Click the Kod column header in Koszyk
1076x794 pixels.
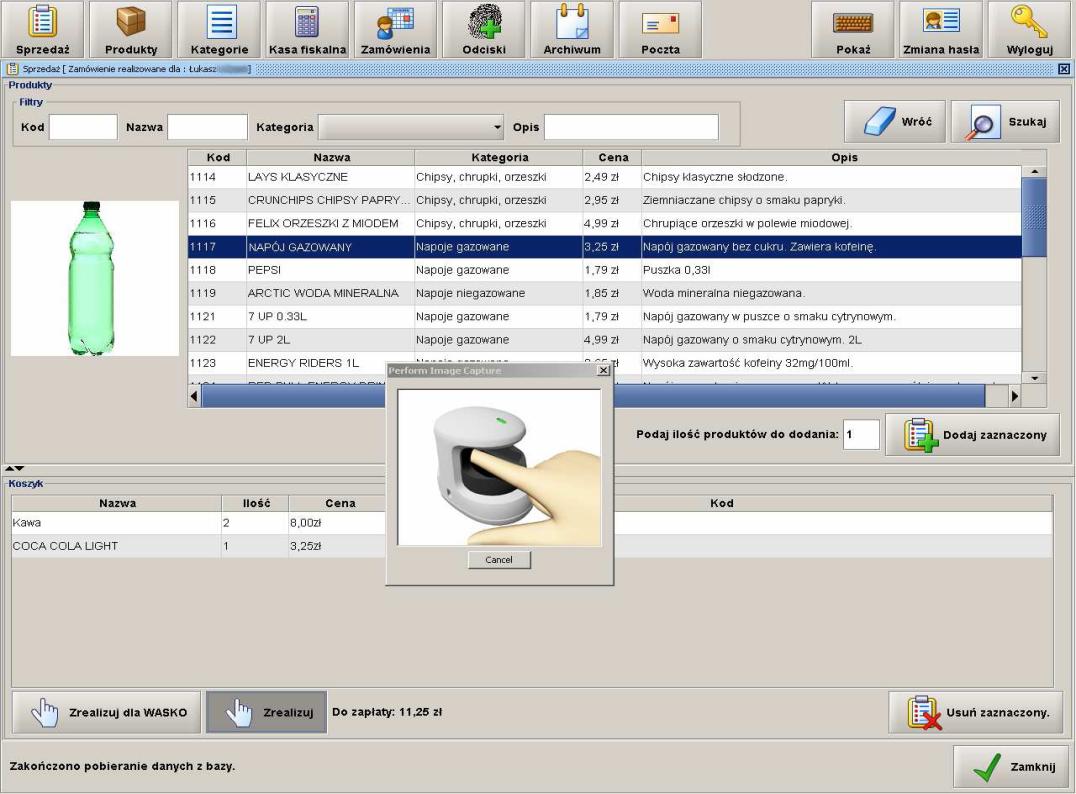(x=721, y=503)
